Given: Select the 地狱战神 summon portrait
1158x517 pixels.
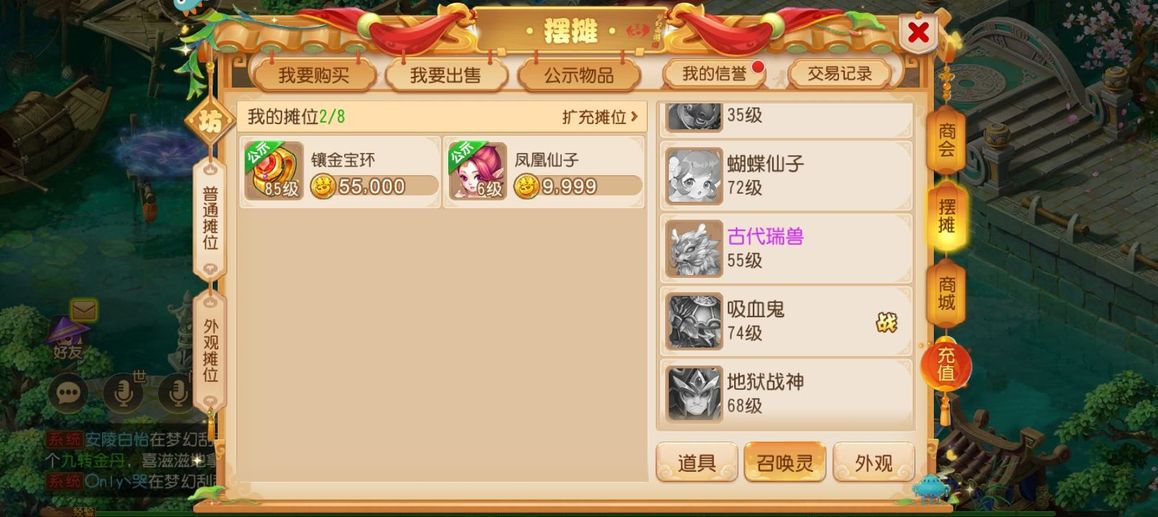Looking at the screenshot, I should [x=693, y=393].
